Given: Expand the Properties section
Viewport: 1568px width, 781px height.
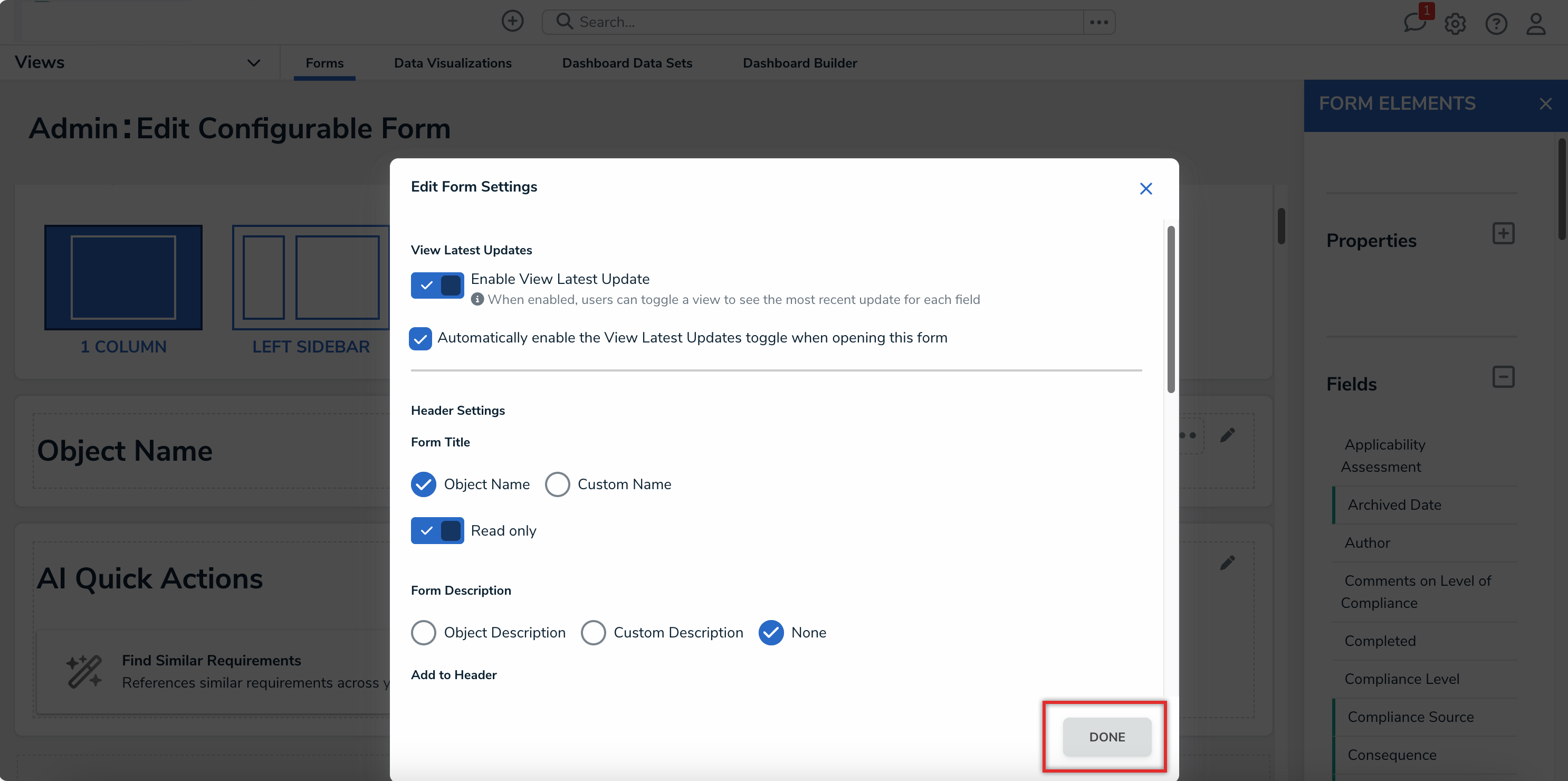Looking at the screenshot, I should (1503, 234).
